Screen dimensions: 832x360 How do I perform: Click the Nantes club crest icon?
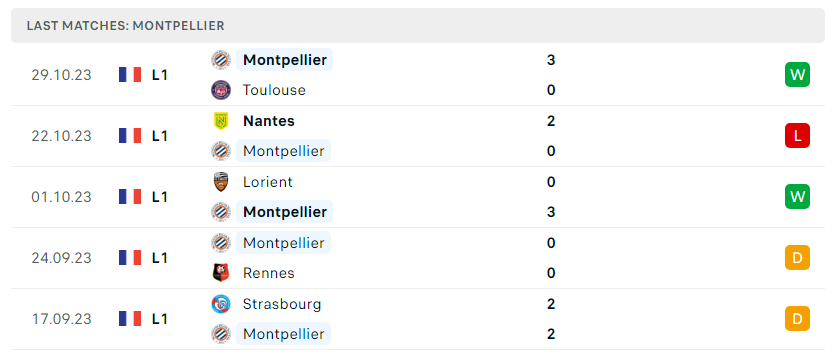pos(221,121)
